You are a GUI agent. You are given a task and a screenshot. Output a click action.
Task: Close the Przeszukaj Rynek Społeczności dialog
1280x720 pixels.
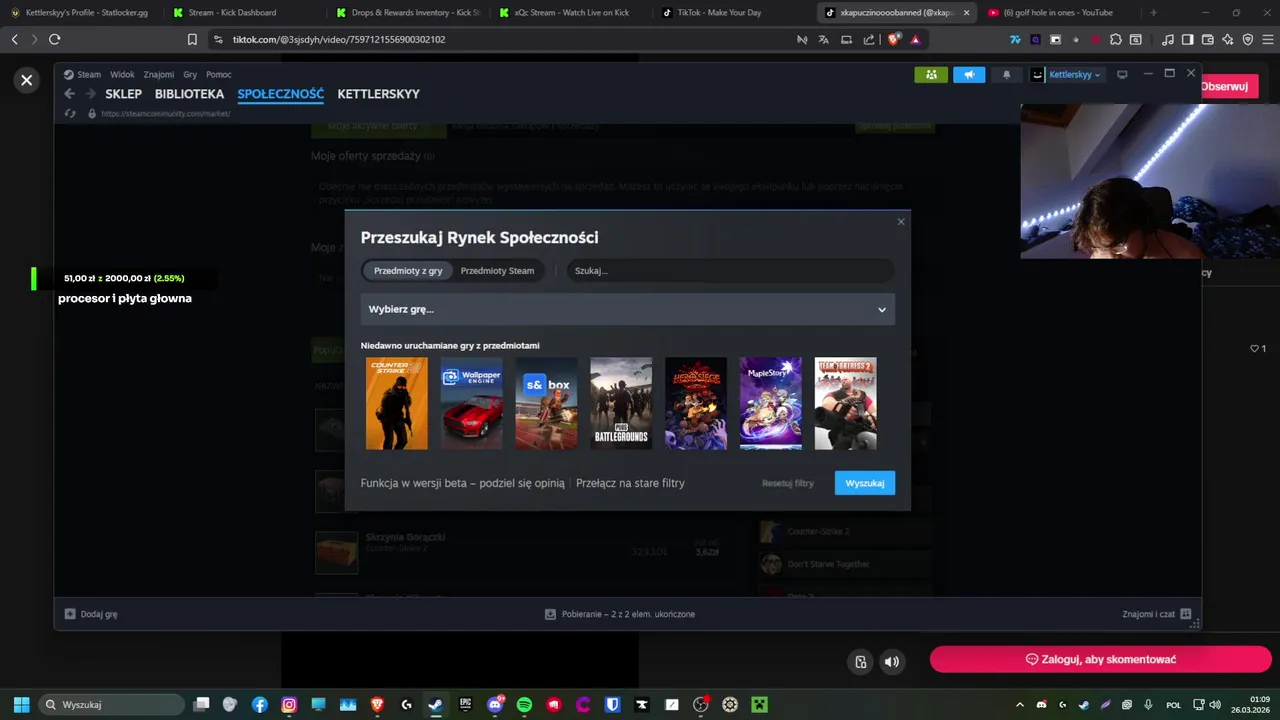point(901,222)
